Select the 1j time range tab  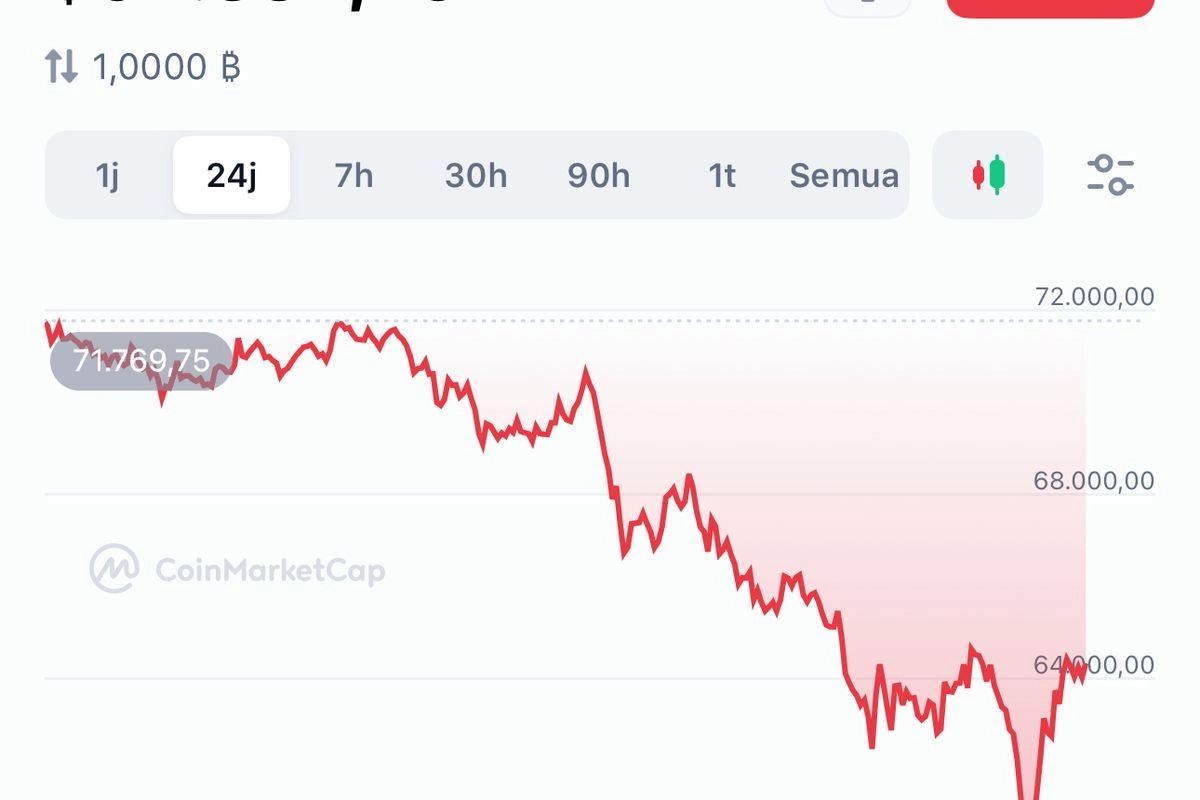[109, 176]
